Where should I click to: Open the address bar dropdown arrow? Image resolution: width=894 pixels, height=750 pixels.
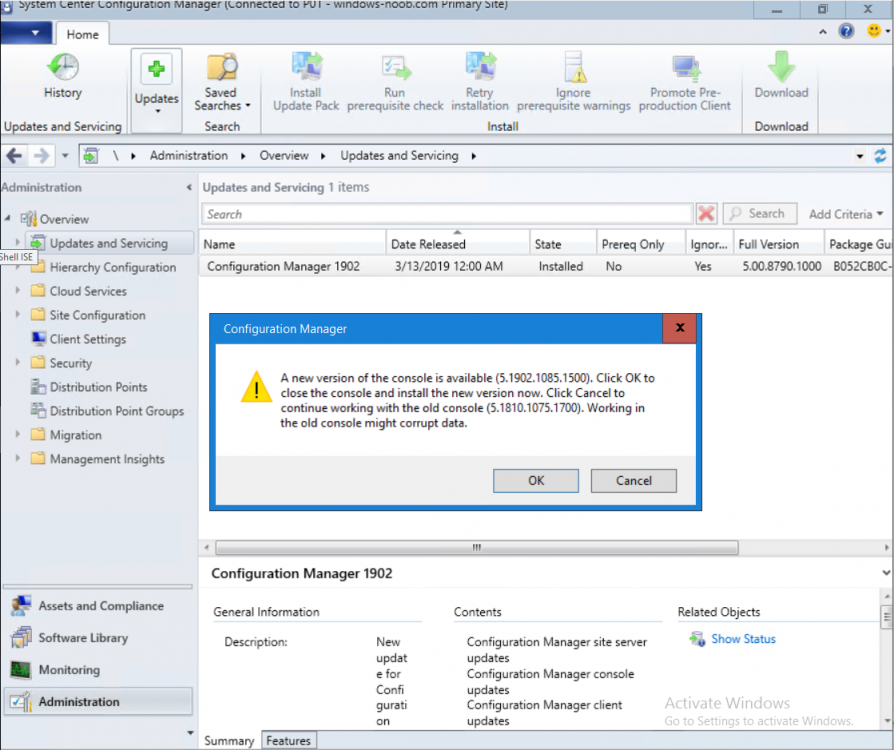point(860,156)
